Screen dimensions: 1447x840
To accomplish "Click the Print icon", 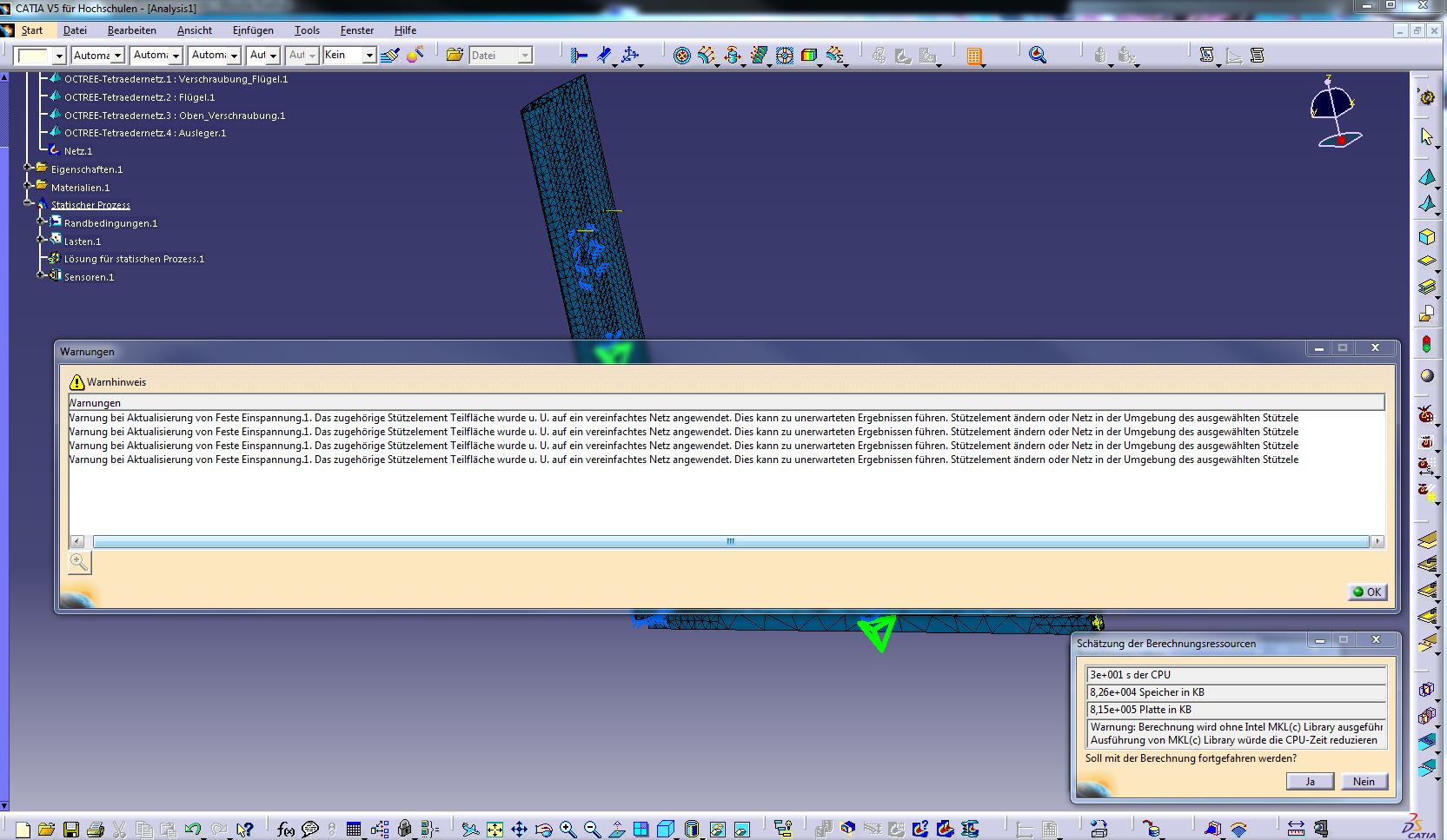I will click(x=96, y=830).
